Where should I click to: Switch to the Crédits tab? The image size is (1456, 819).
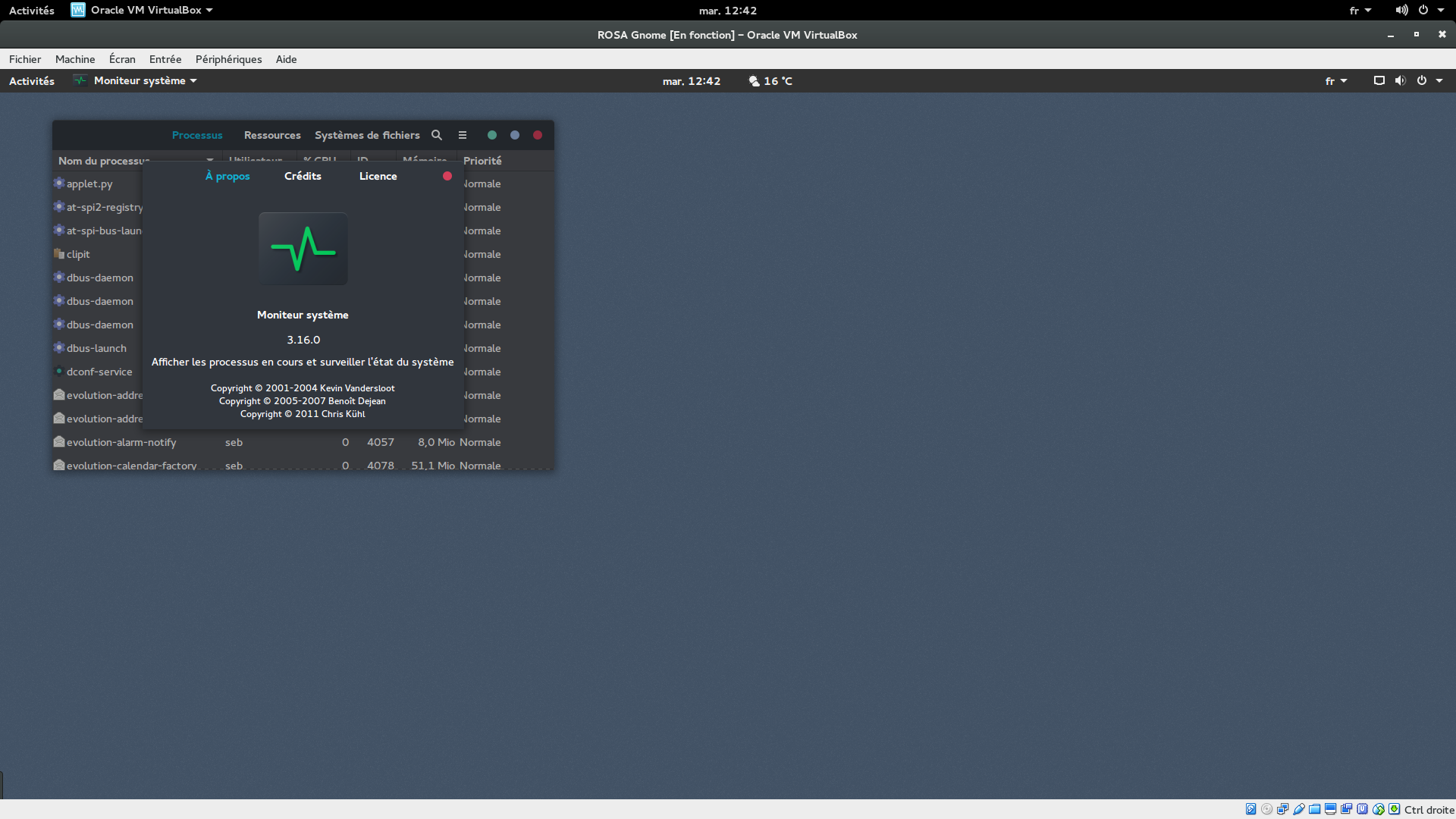[x=303, y=176]
